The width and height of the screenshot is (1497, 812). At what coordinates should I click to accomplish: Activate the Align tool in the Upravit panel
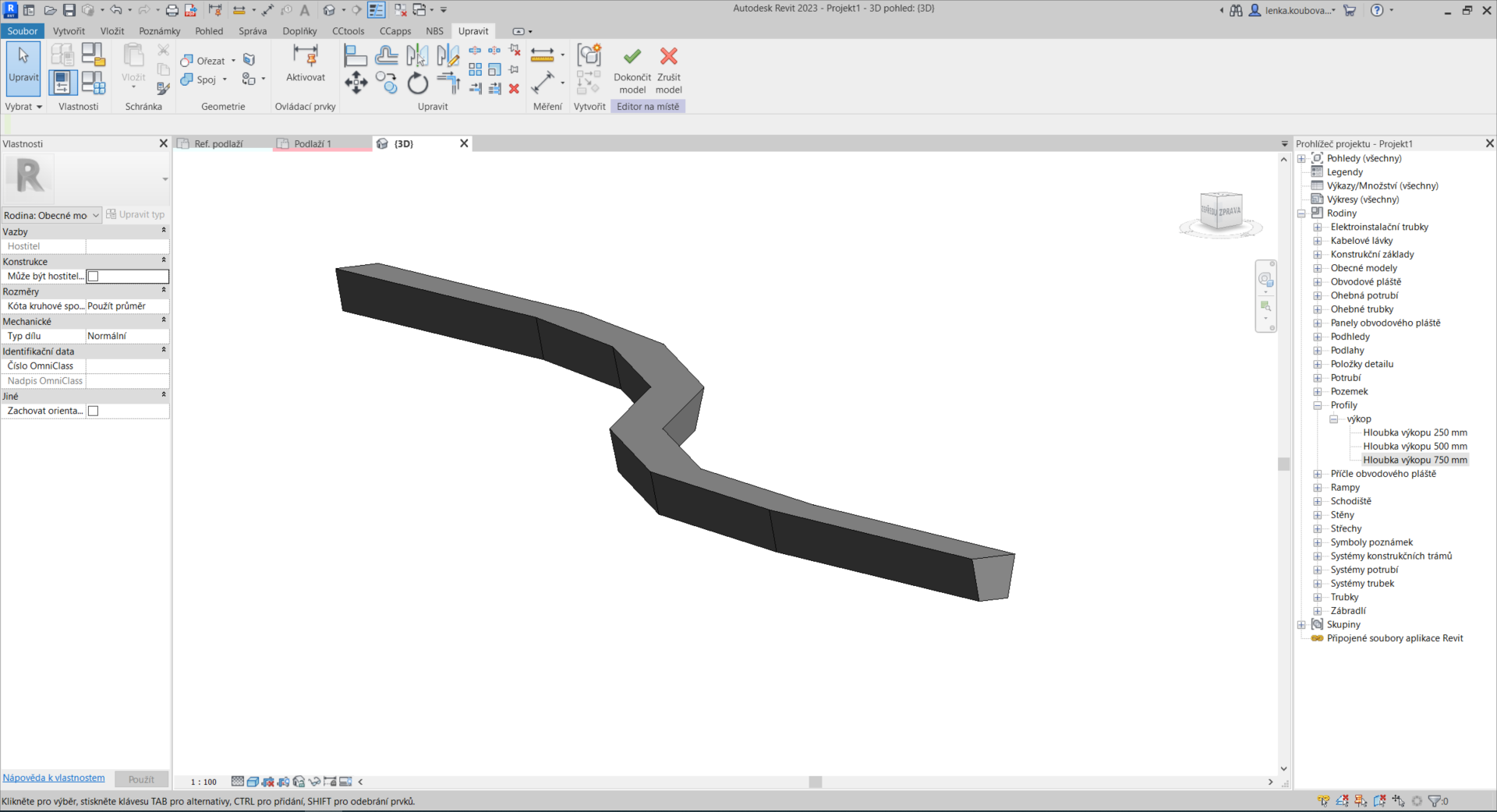coord(356,55)
